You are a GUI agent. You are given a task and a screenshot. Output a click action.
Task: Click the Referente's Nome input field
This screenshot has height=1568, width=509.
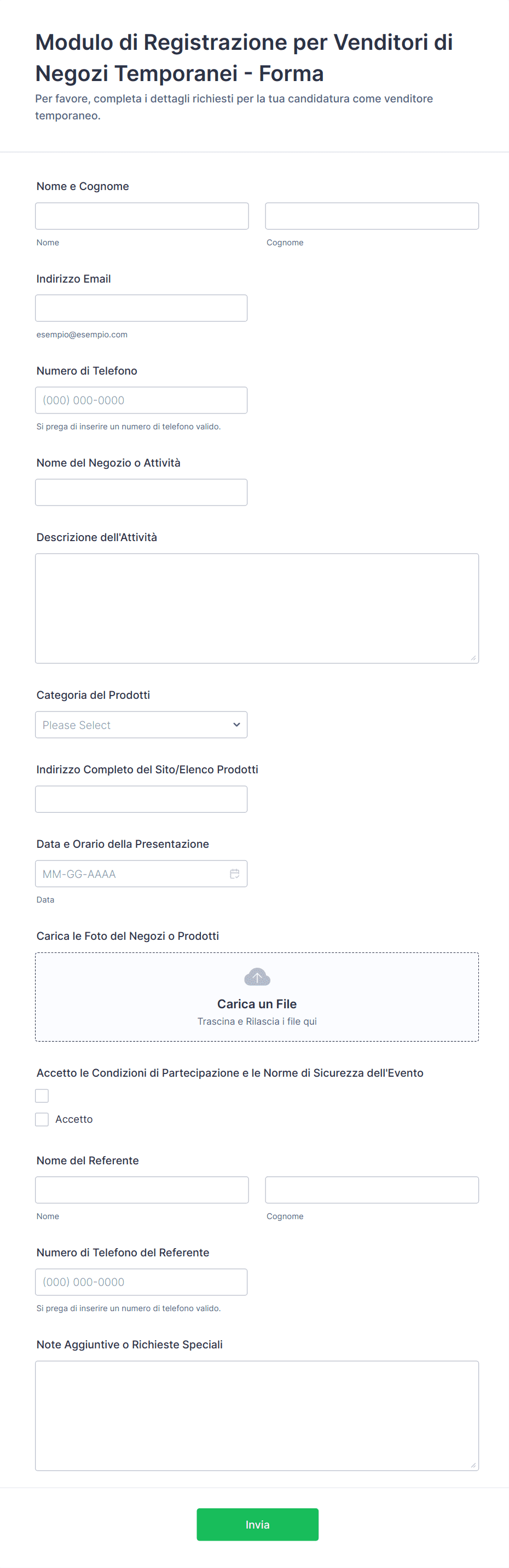click(x=142, y=1190)
